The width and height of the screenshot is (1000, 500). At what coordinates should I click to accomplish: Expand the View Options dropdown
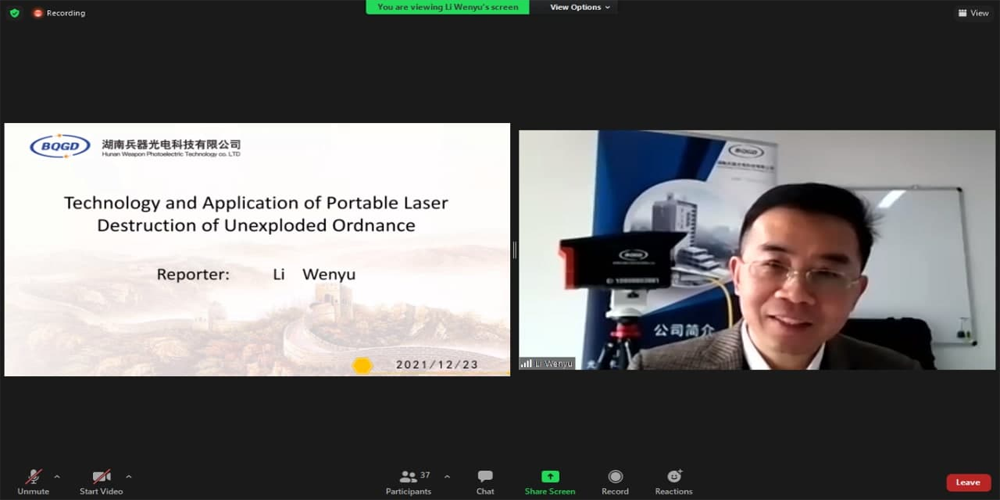tap(580, 7)
